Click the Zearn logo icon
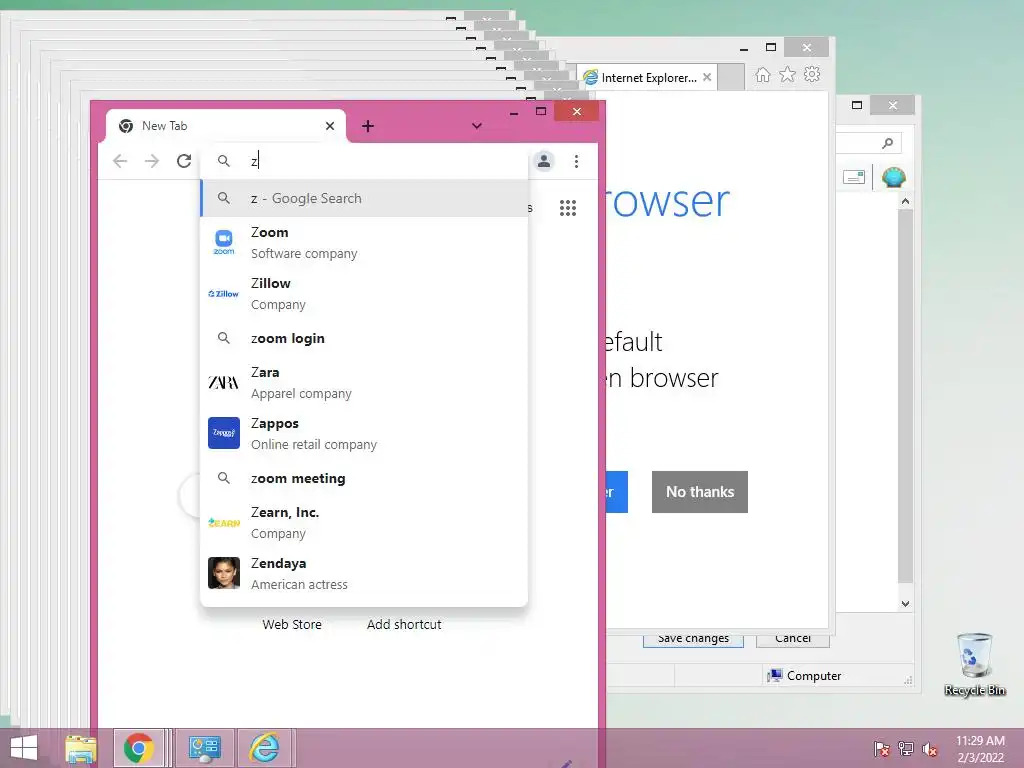 click(223, 522)
